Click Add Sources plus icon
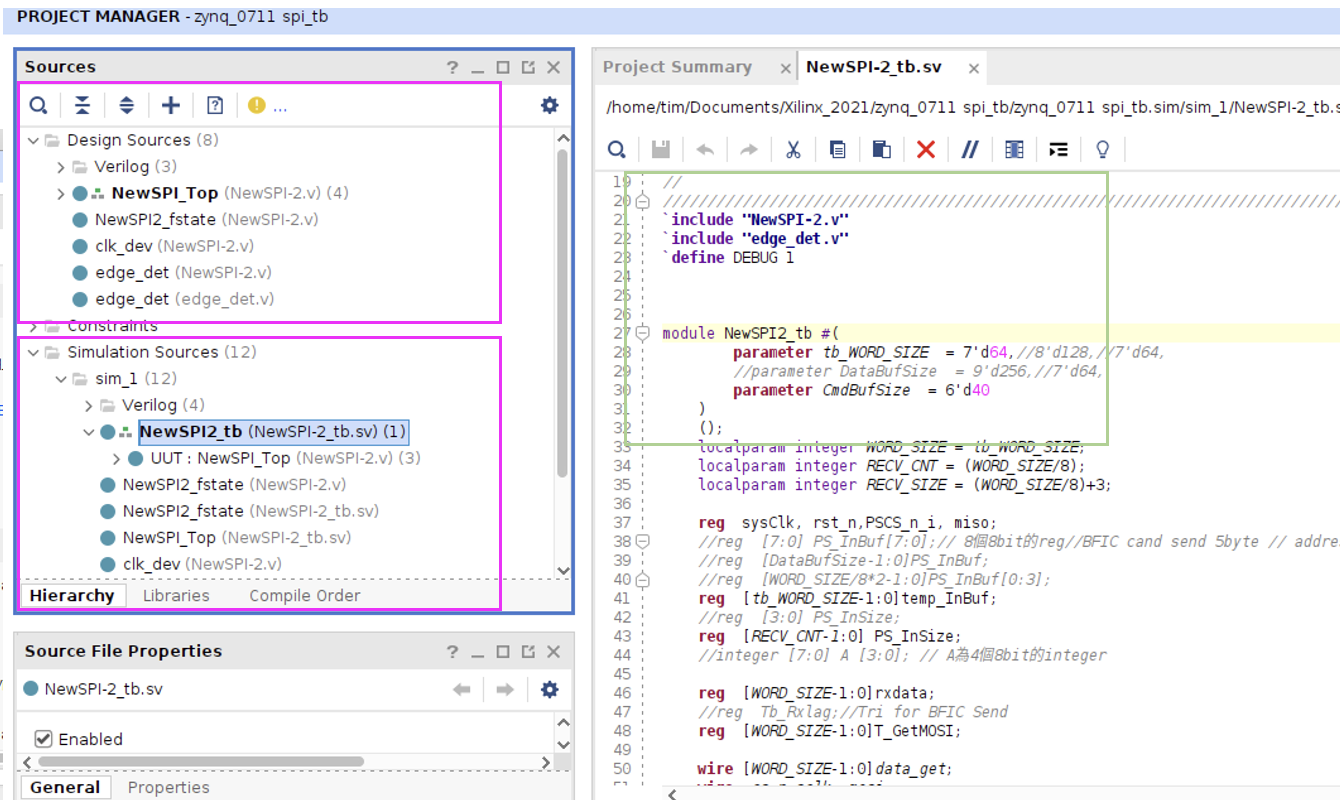Screen dimensions: 1340x800 171,105
